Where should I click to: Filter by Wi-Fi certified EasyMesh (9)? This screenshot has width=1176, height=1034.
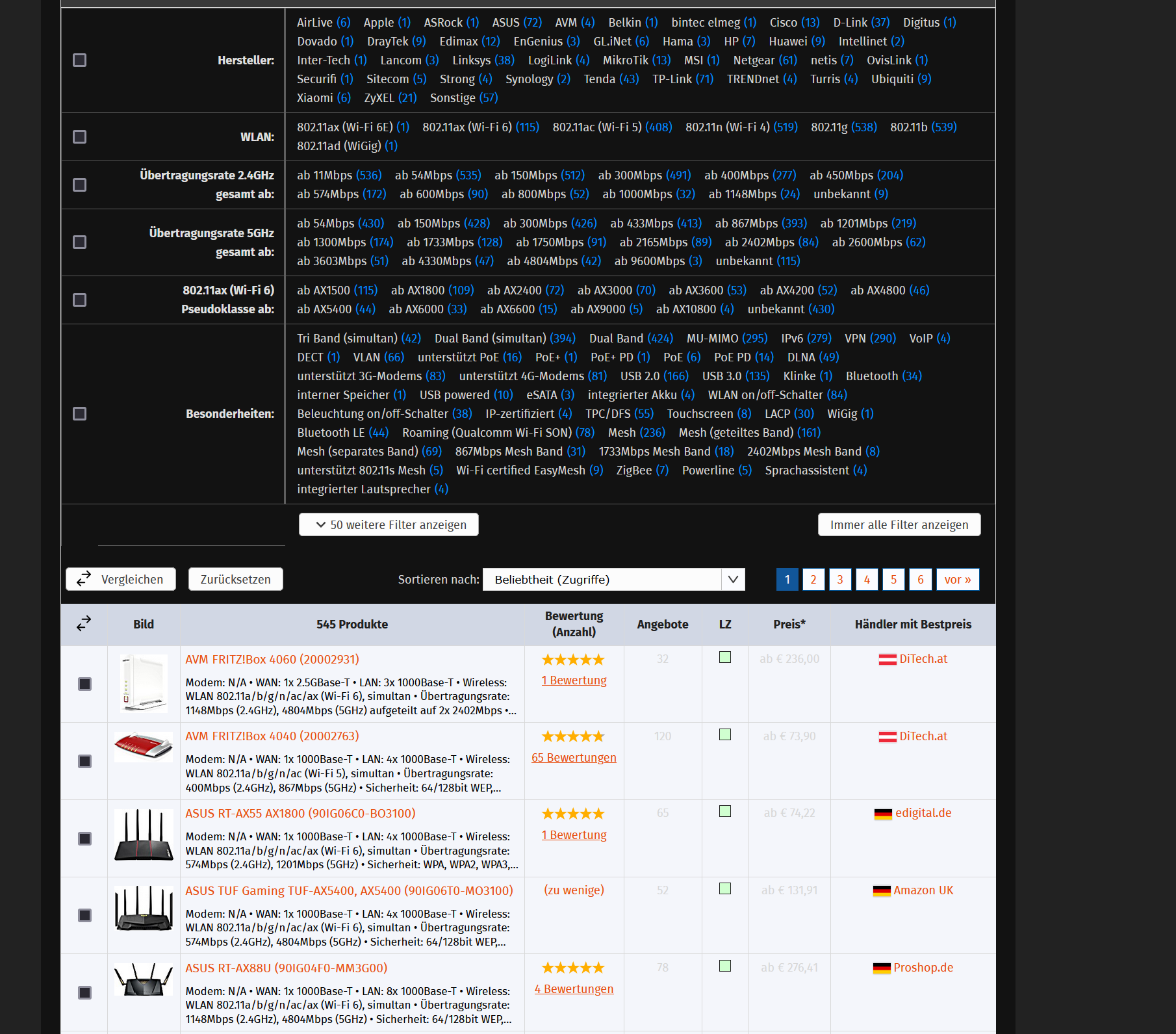click(x=530, y=470)
